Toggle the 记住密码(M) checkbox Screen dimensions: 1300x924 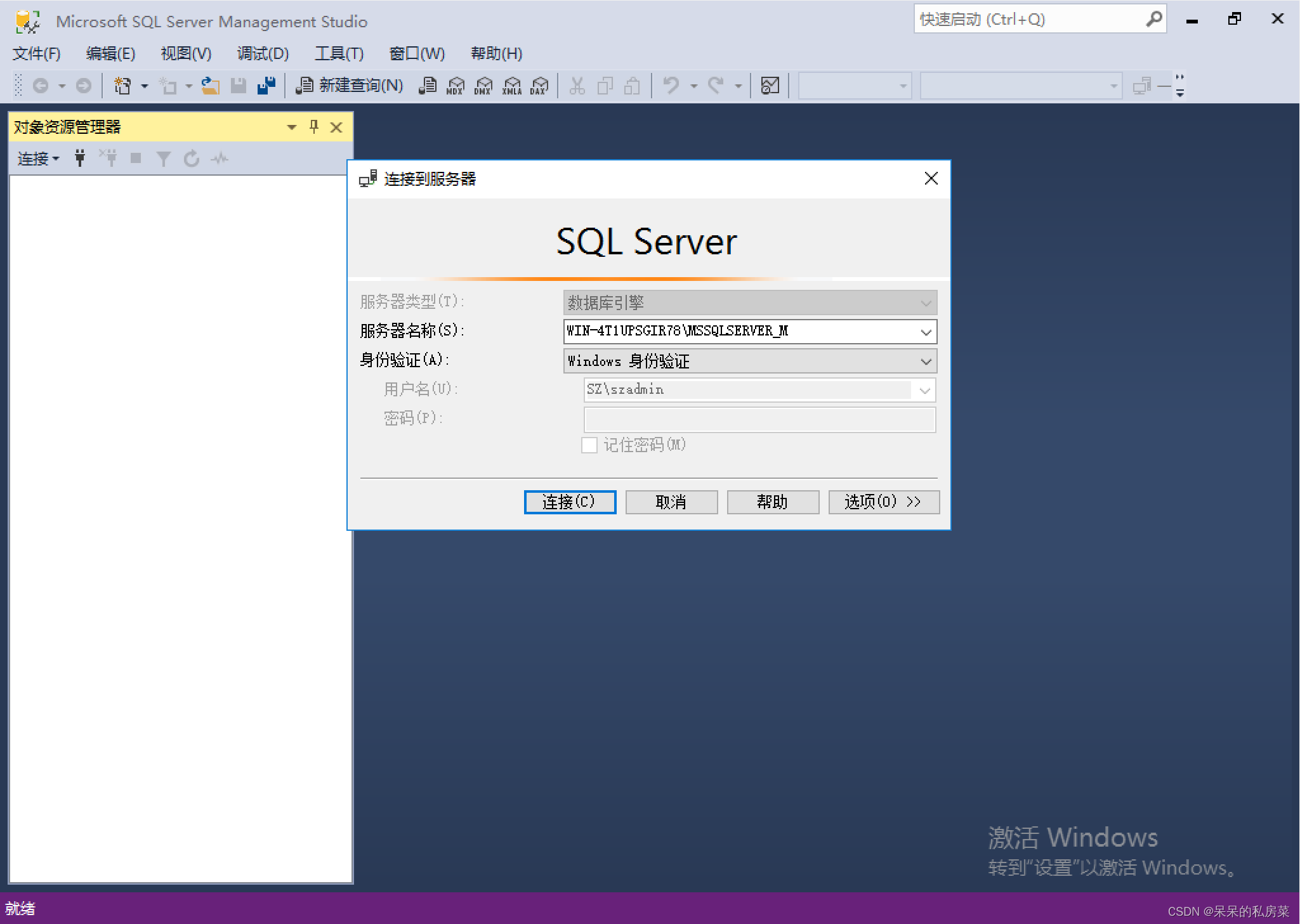(589, 445)
